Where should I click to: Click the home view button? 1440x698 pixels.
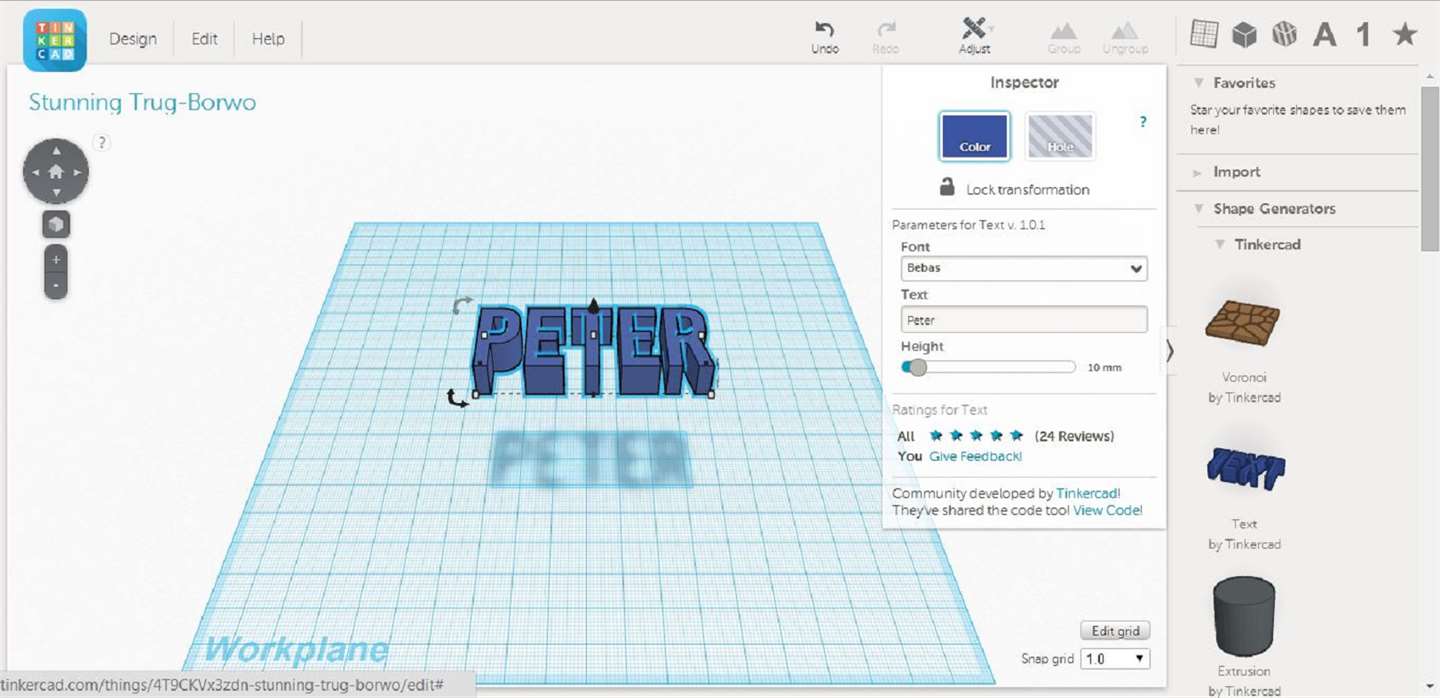[x=56, y=171]
